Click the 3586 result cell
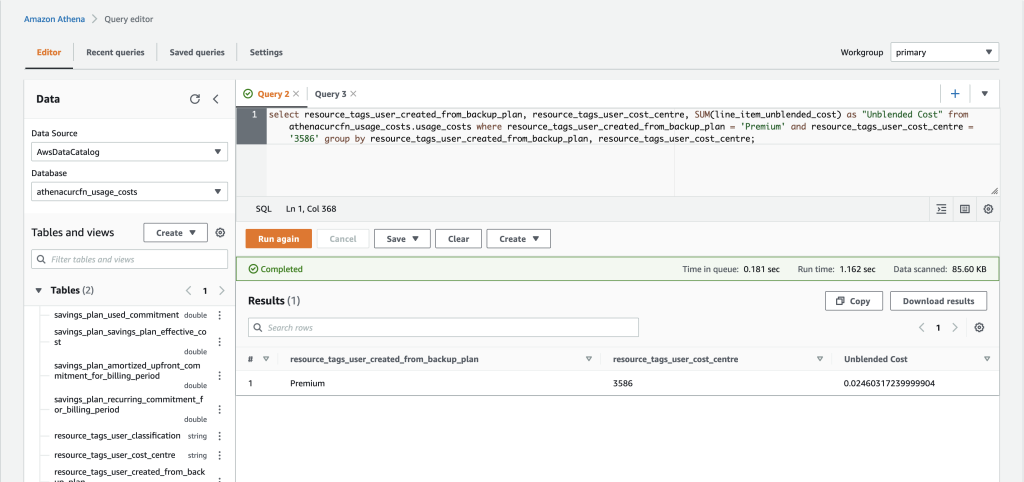1024x482 pixels. click(x=623, y=383)
